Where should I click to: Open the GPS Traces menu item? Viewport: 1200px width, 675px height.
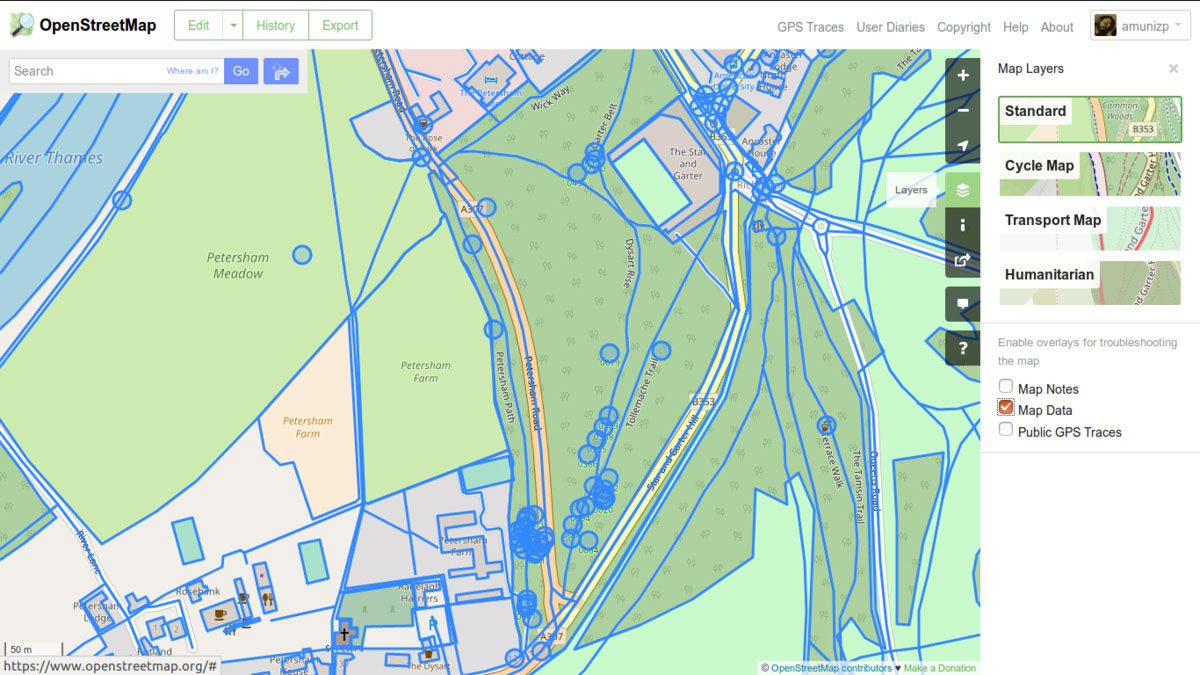pos(810,27)
